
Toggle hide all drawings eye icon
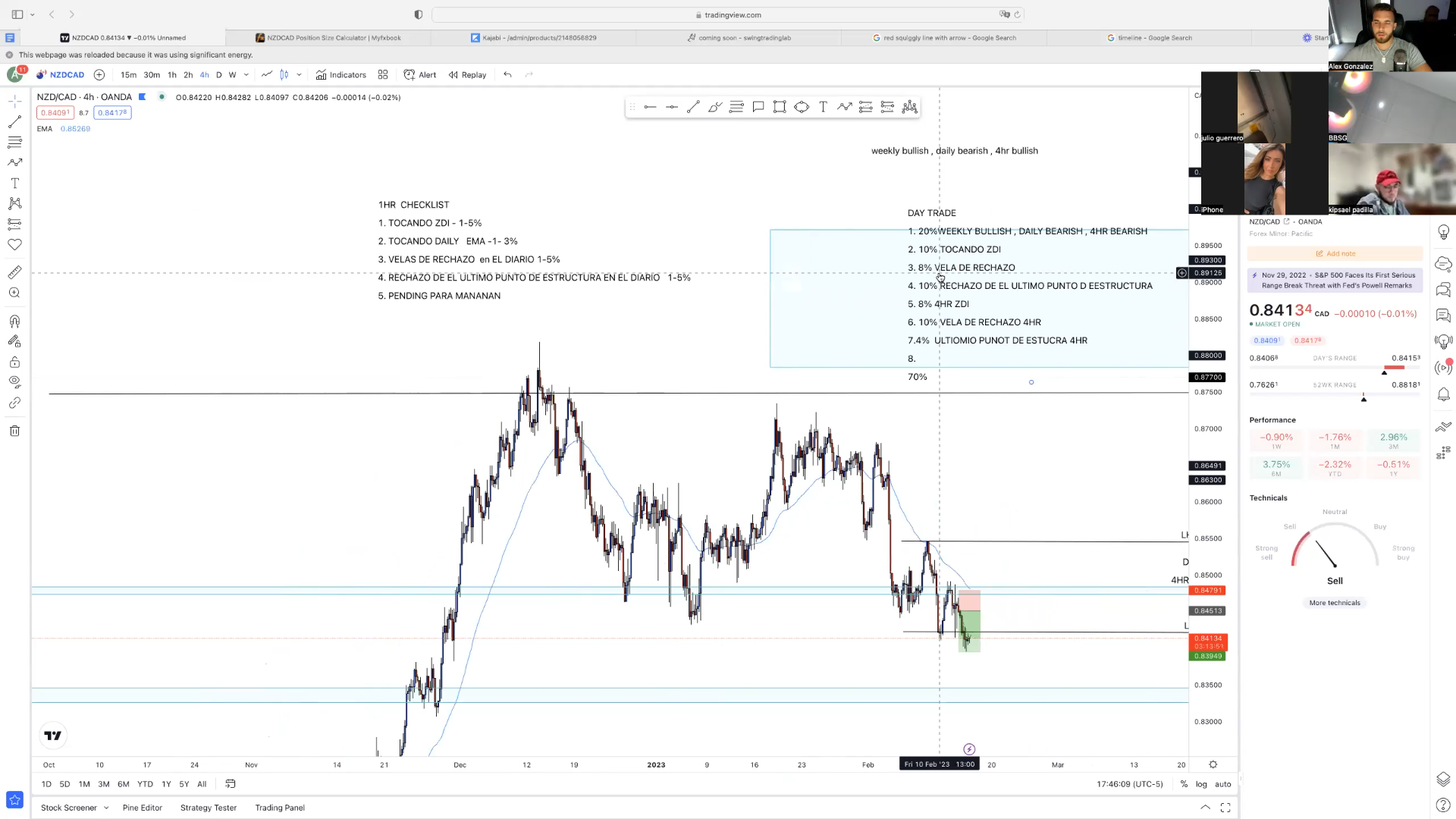coord(14,382)
